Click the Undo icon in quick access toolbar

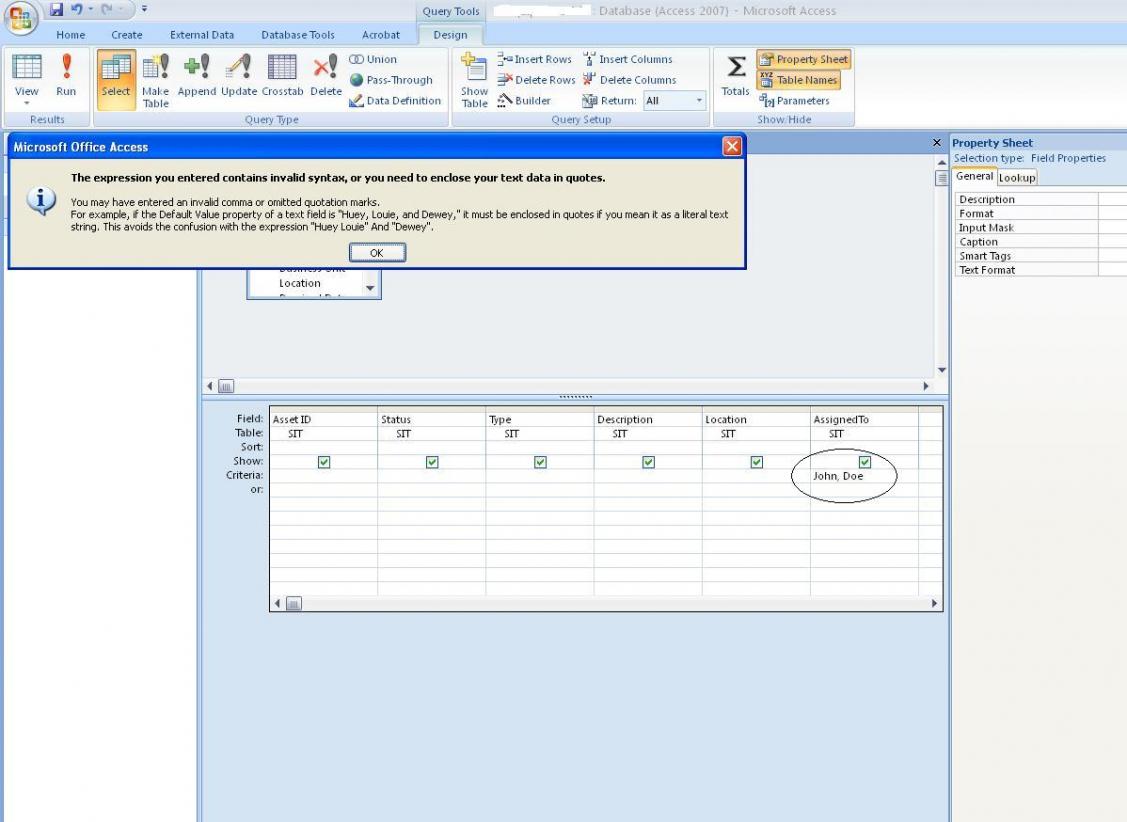(76, 9)
